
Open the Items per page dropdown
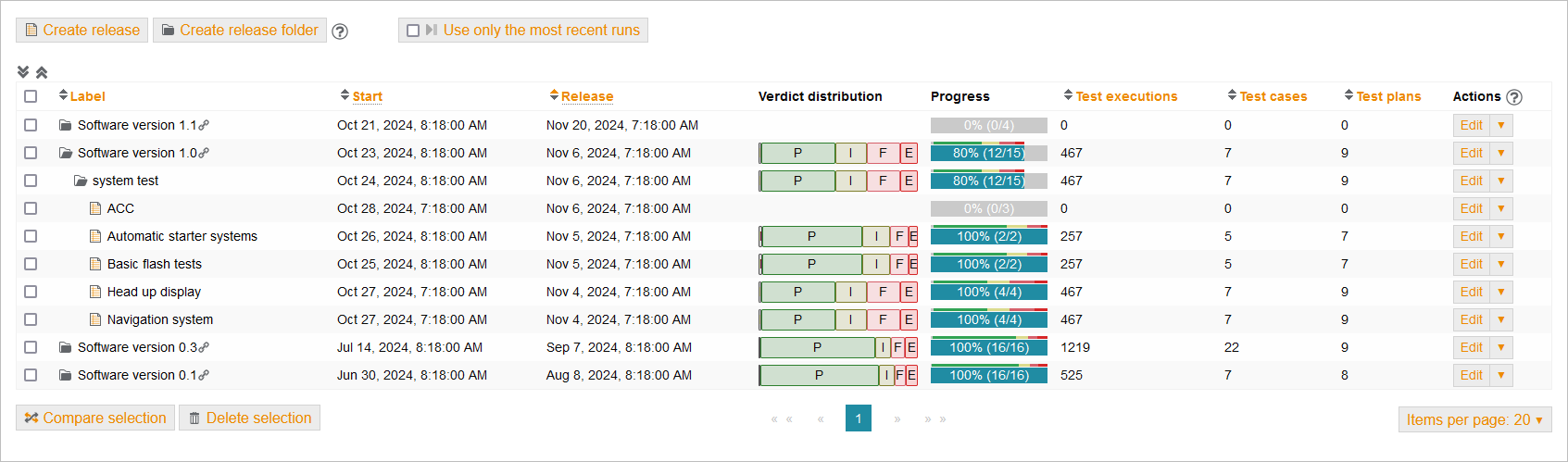click(1474, 419)
